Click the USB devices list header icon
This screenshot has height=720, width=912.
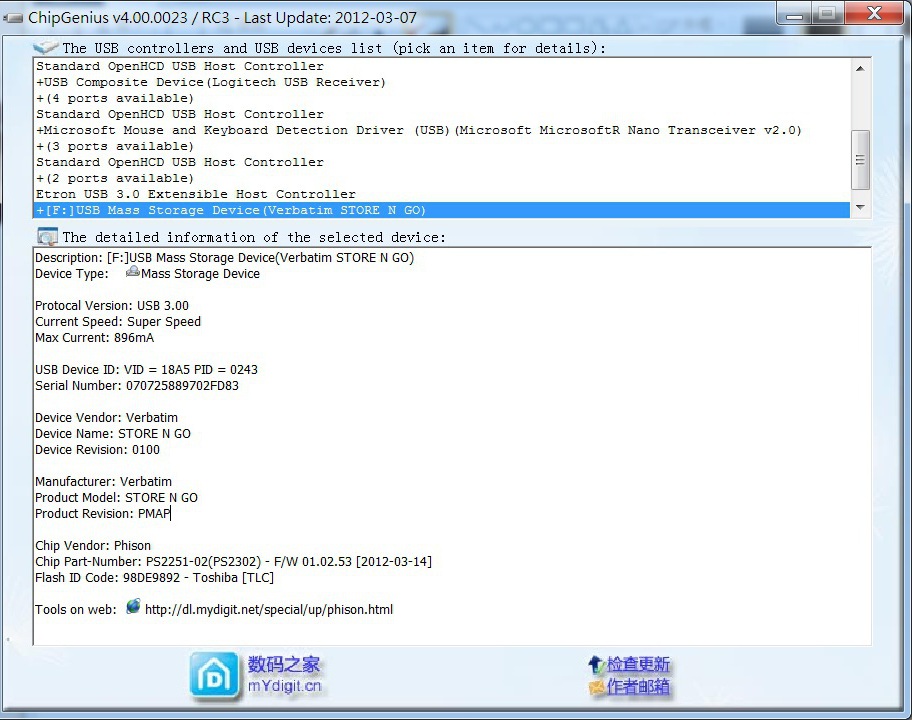pos(45,47)
